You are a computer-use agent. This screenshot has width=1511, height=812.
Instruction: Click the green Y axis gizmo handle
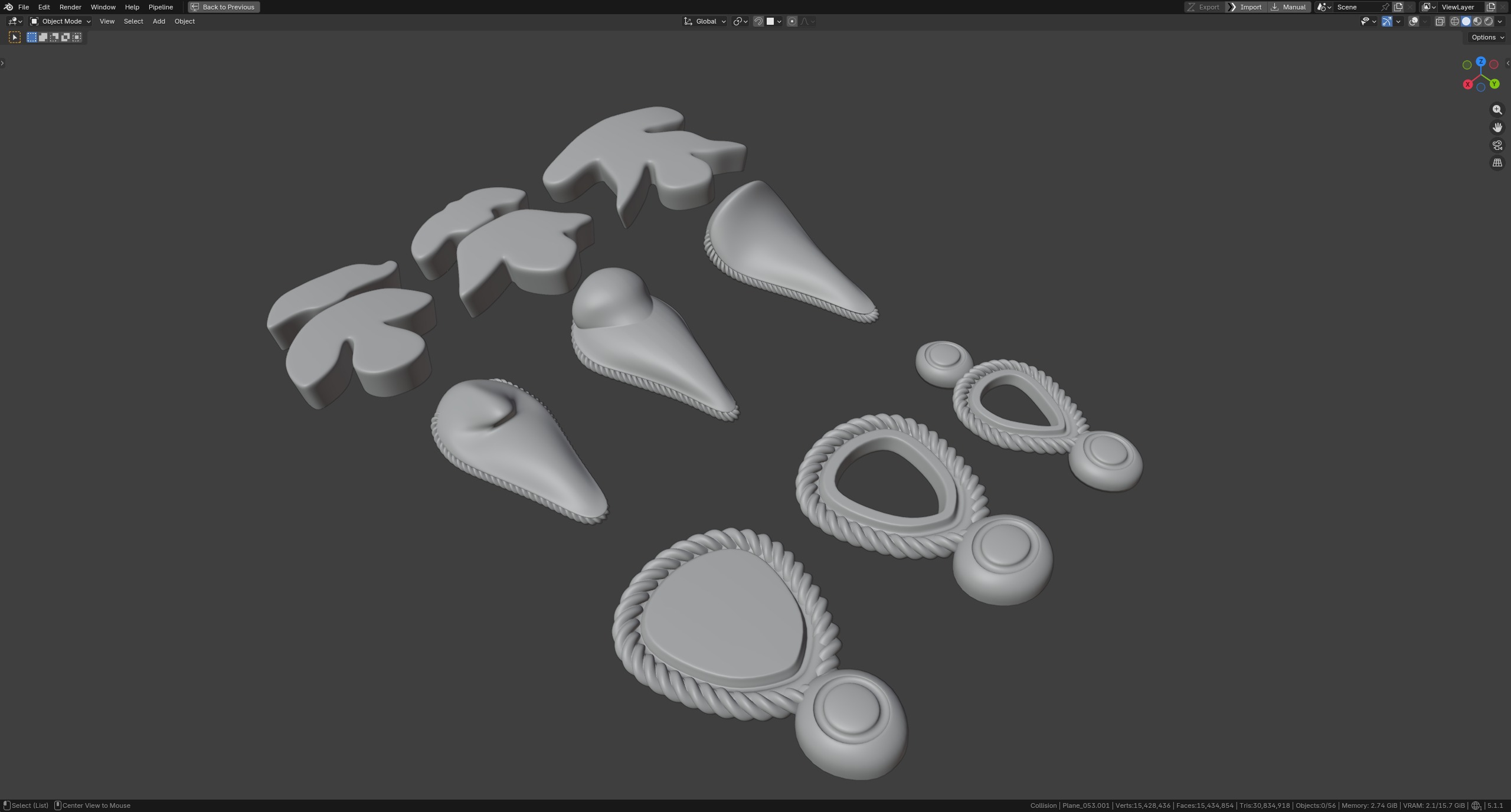point(1494,84)
